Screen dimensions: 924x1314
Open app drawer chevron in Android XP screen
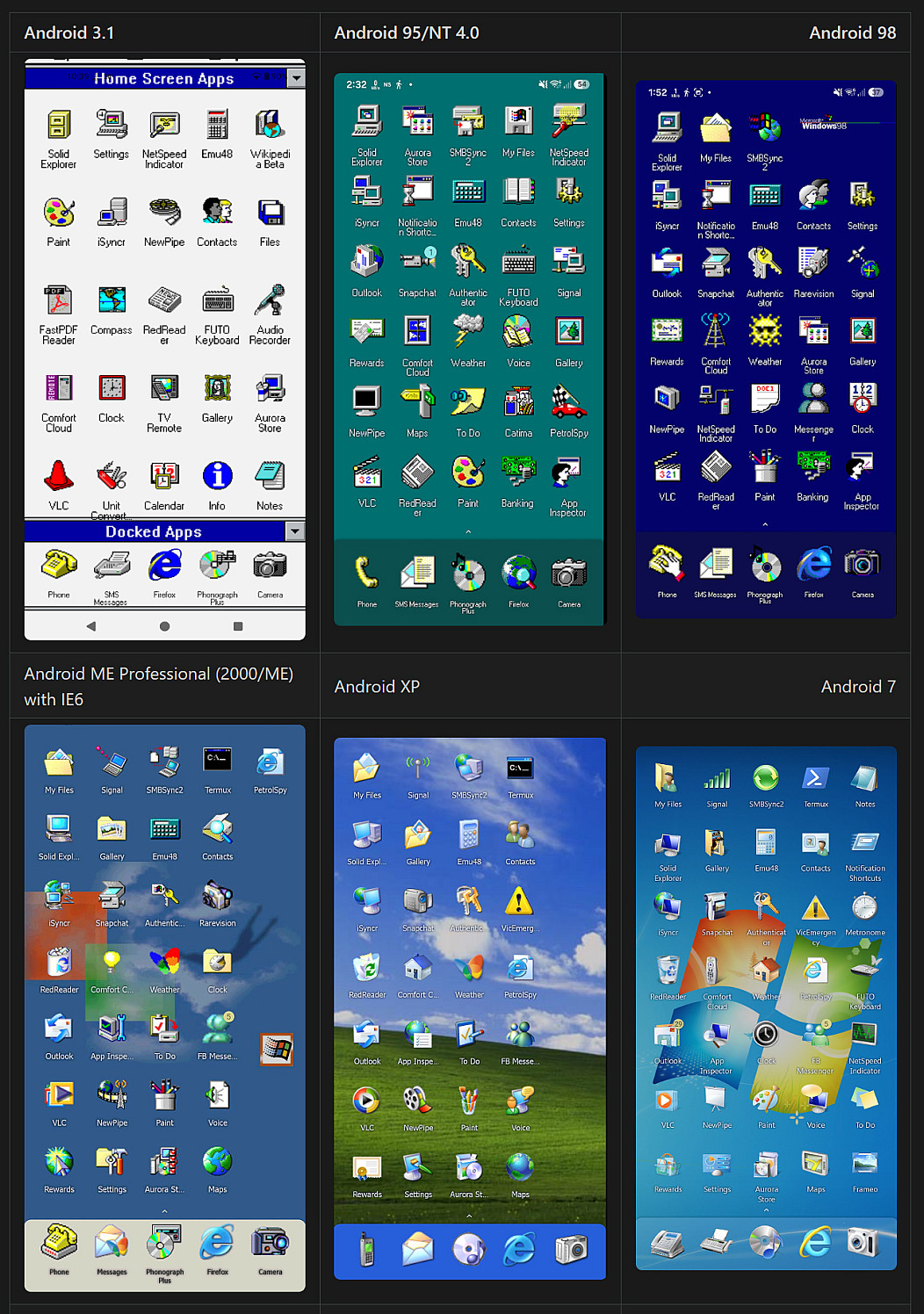[469, 1217]
